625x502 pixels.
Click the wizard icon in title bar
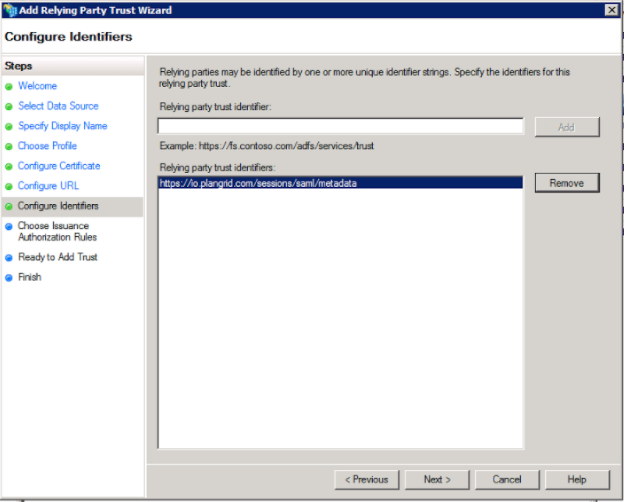(10, 10)
